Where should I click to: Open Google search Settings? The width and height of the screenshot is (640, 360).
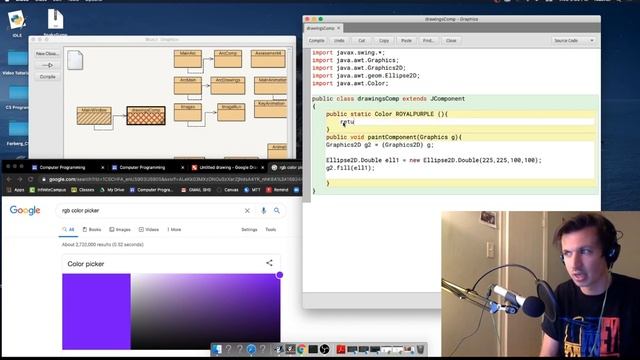pyautogui.click(x=249, y=230)
